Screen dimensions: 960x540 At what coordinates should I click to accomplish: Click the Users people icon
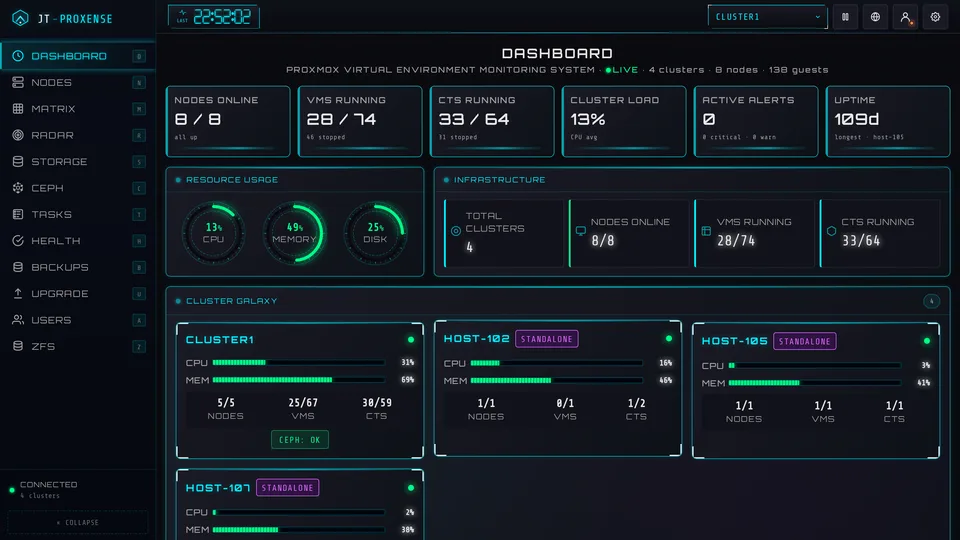coord(18,320)
